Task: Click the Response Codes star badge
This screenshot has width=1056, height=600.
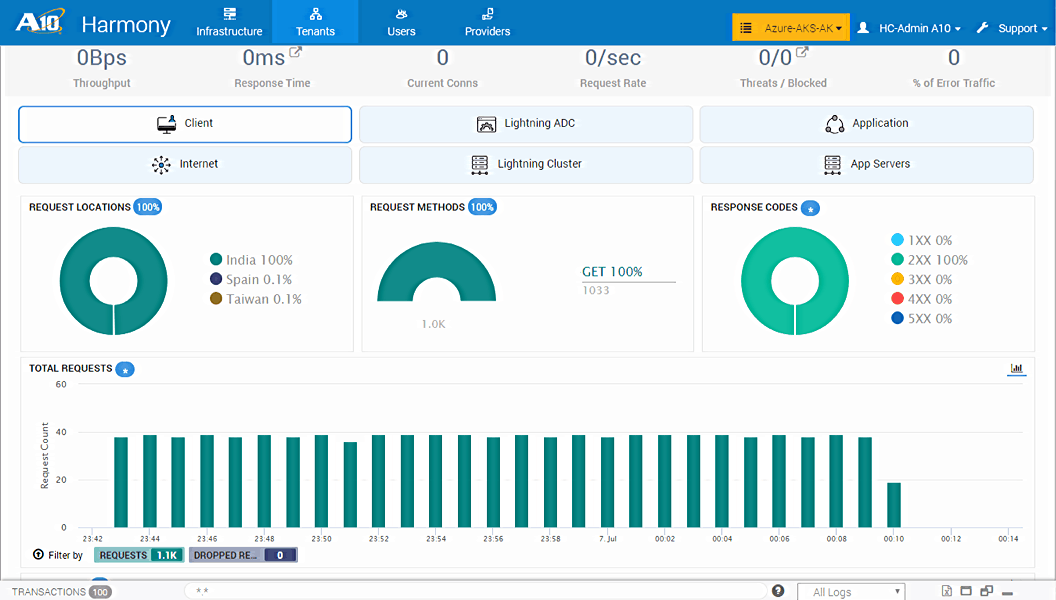Action: point(810,209)
